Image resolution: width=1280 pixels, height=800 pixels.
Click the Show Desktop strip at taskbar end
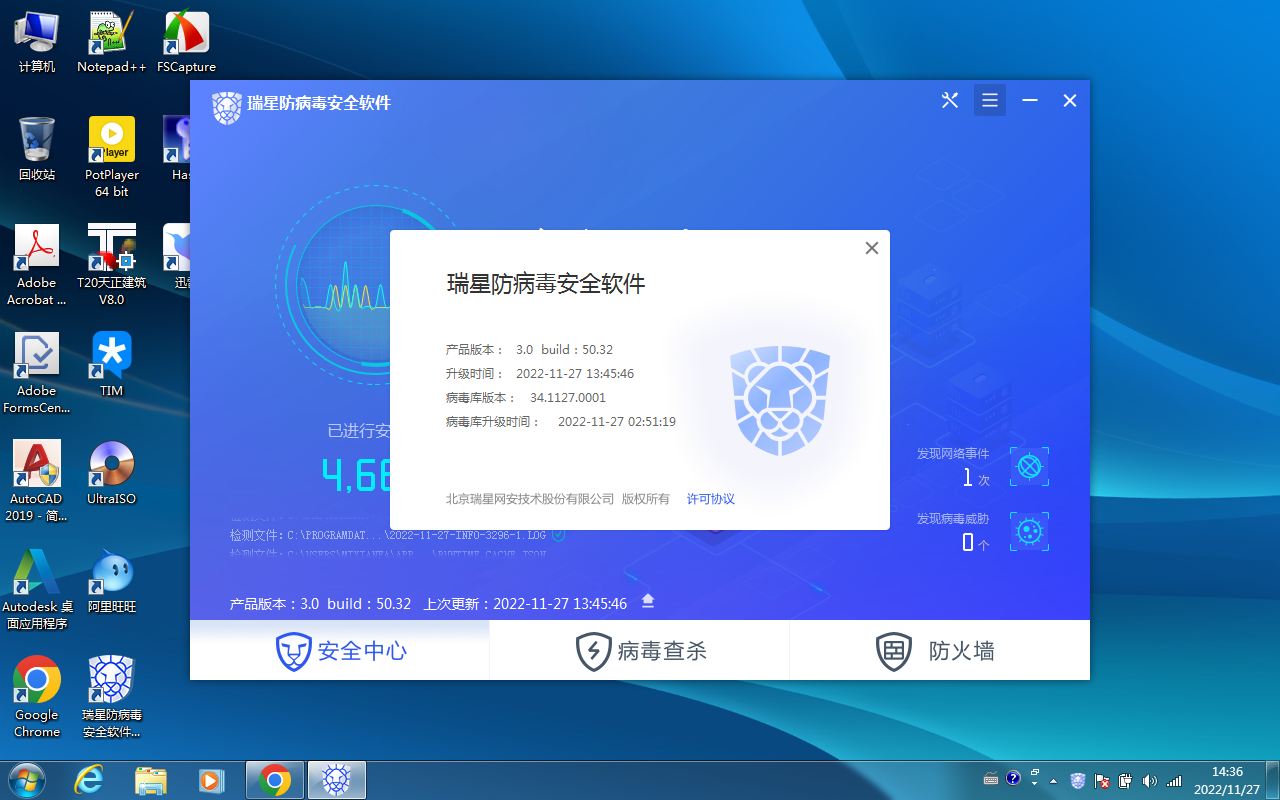pos(1273,780)
